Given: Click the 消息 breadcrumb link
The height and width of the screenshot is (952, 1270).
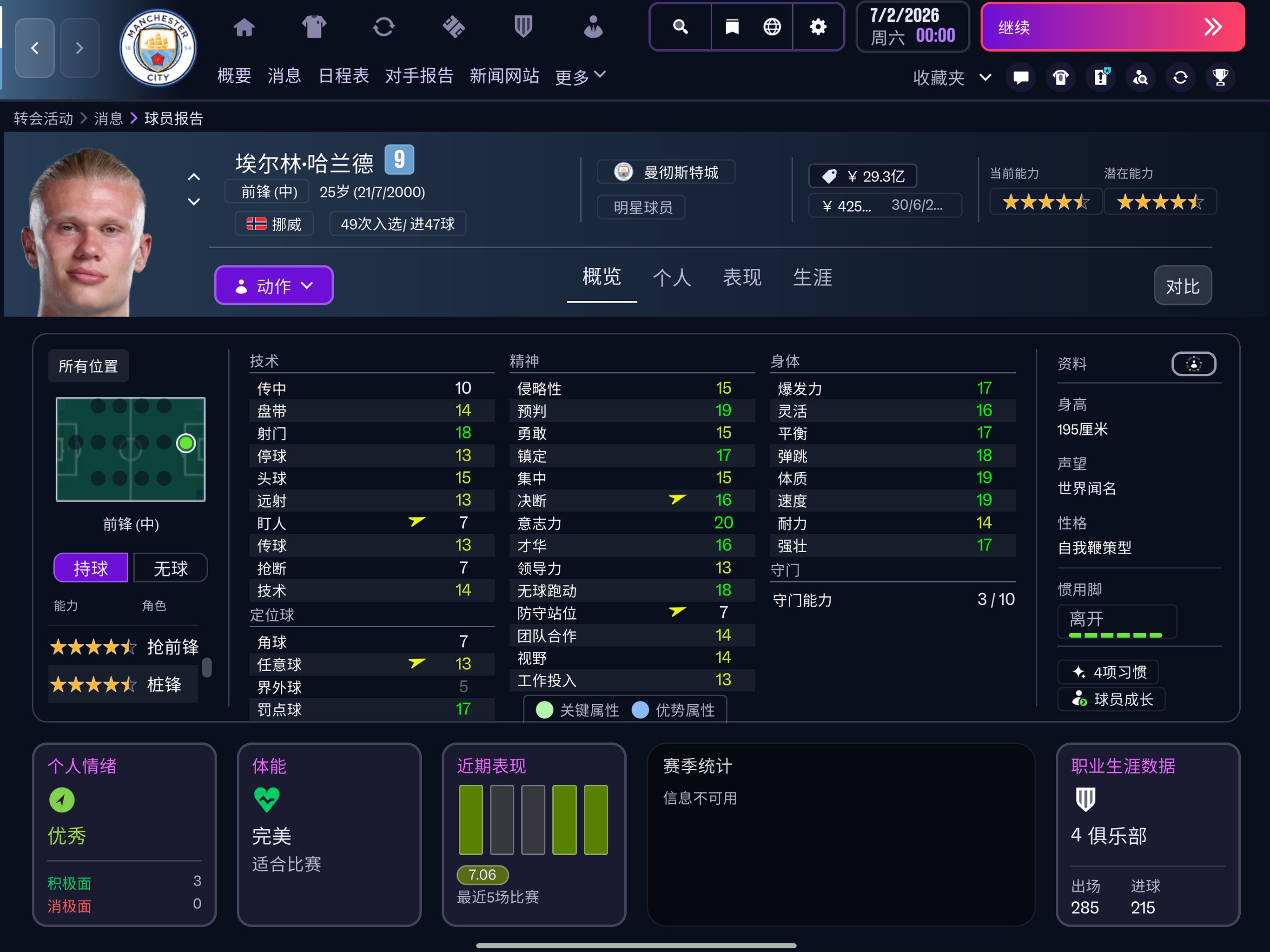Looking at the screenshot, I should pos(108,118).
